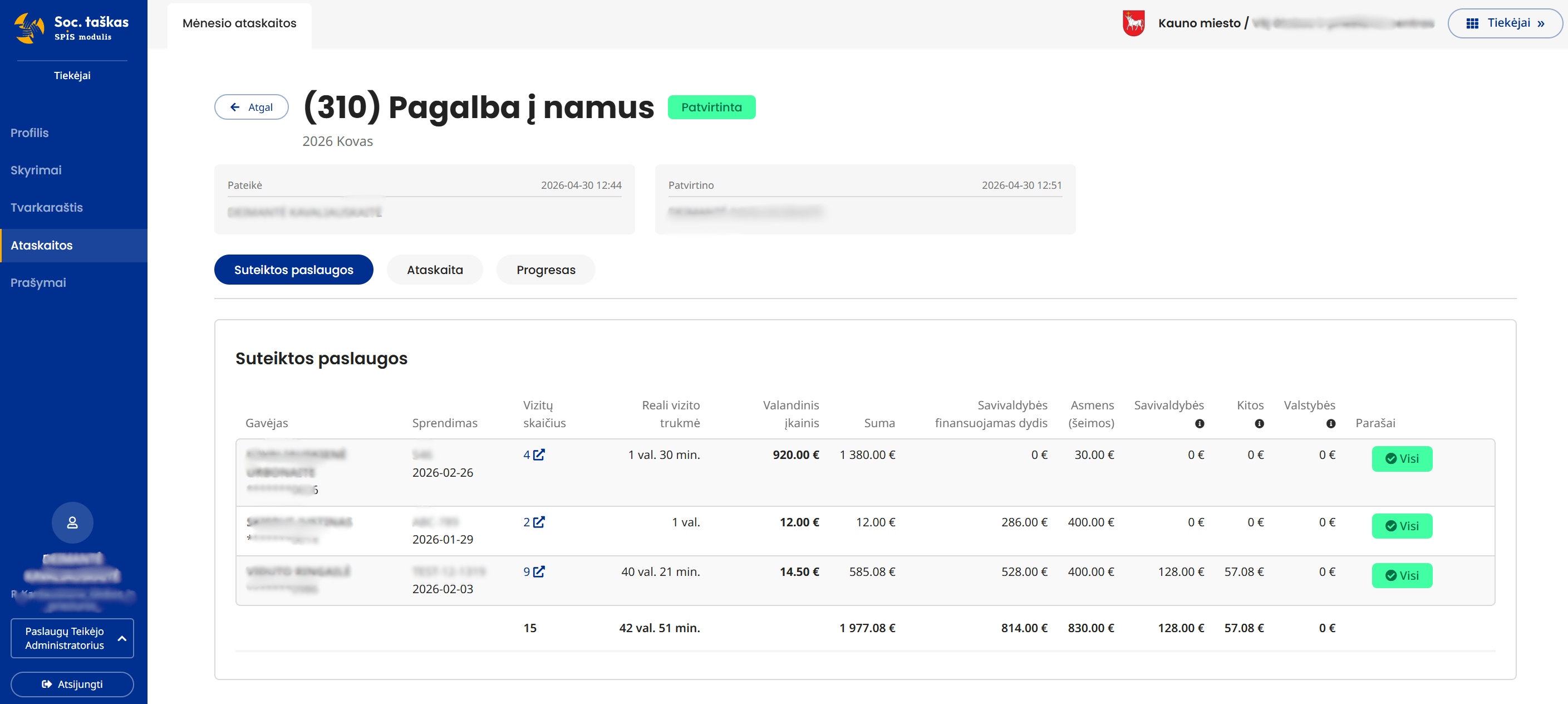Viewport: 1568px width, 704px height.
Task: Open Prašymai in the sidebar
Action: coord(38,282)
